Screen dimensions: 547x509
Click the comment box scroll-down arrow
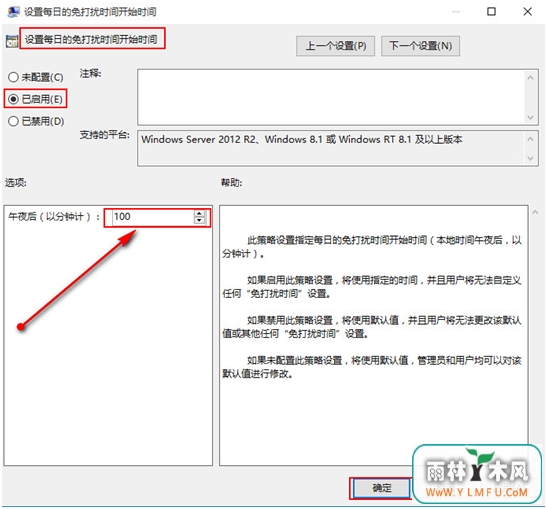(530, 117)
